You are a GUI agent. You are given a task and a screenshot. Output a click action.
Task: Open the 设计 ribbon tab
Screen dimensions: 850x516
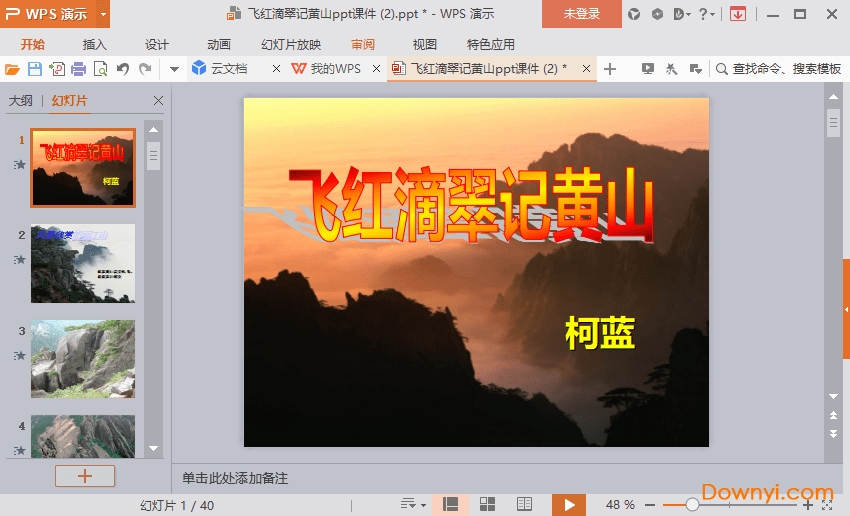[157, 44]
